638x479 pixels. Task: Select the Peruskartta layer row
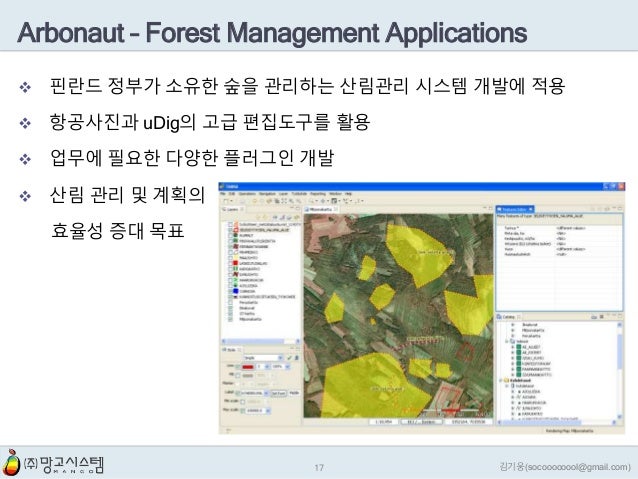point(249,302)
